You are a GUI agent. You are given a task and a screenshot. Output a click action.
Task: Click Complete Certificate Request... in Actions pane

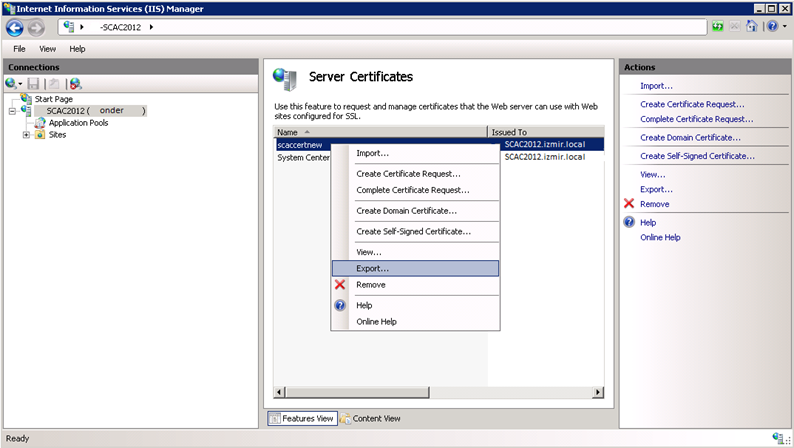[x=697, y=119]
